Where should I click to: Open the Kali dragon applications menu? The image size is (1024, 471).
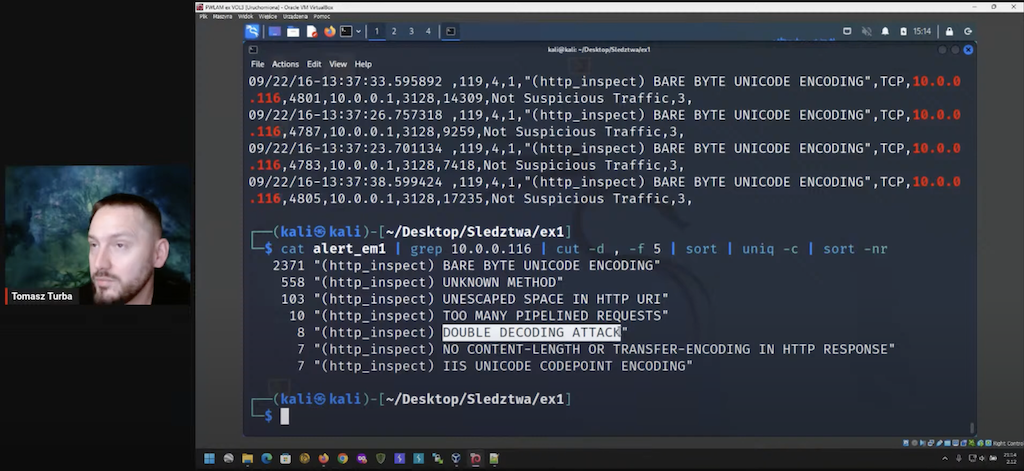pyautogui.click(x=252, y=32)
